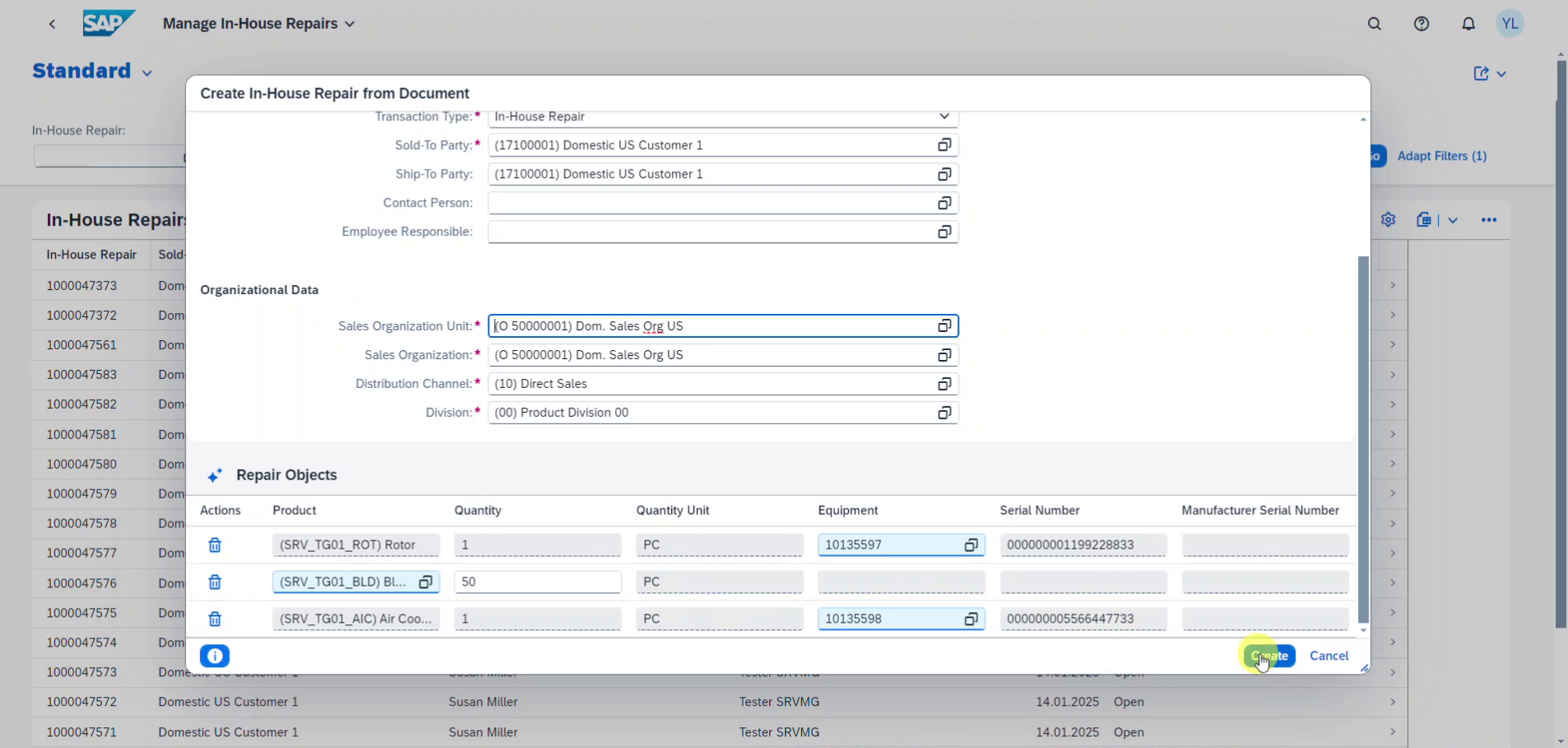Click the SAP logo

(x=109, y=23)
